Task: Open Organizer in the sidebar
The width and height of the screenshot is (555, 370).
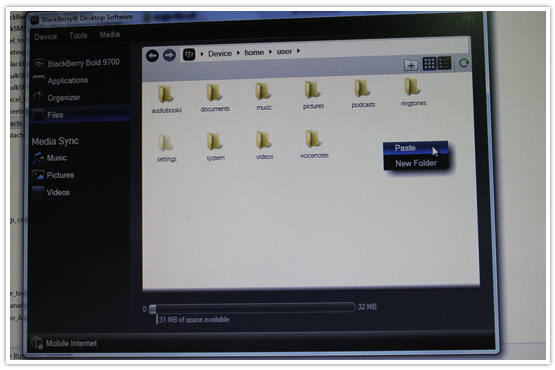Action: click(57, 97)
